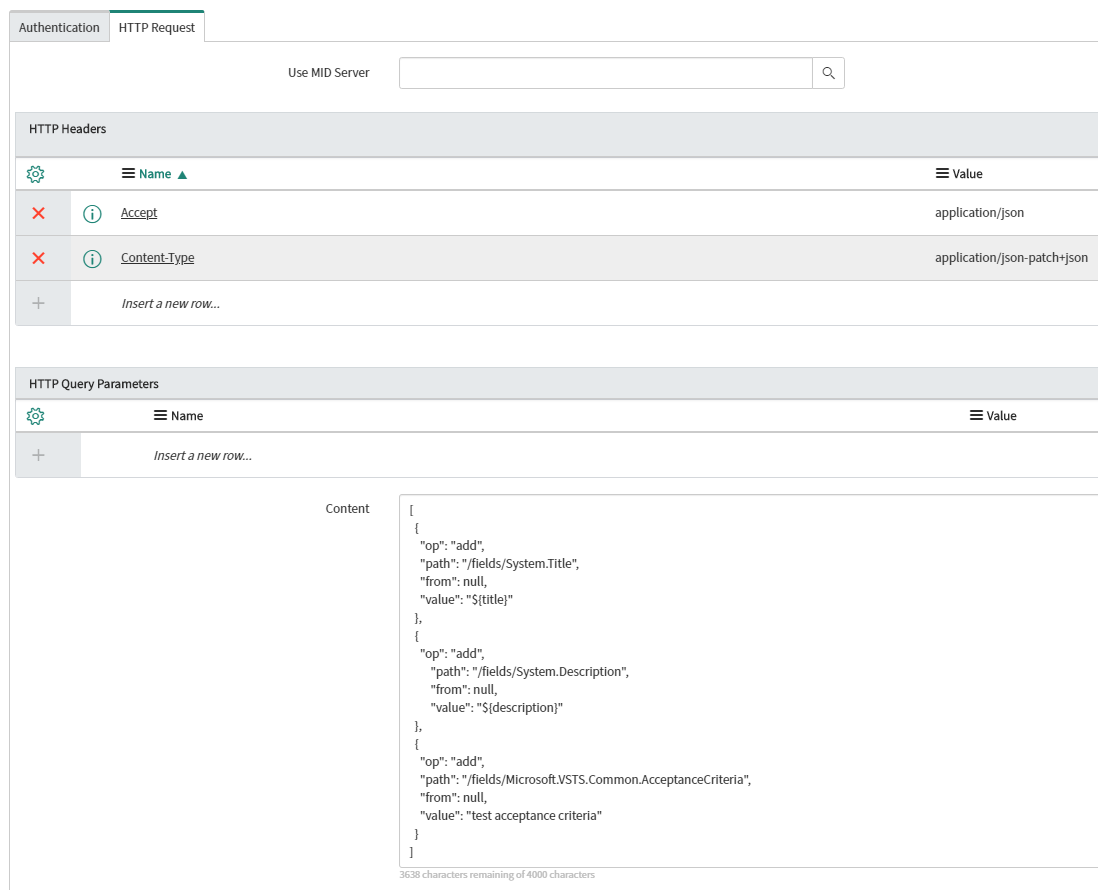Open the Accept header record link
1098x890 pixels.
[138, 212]
